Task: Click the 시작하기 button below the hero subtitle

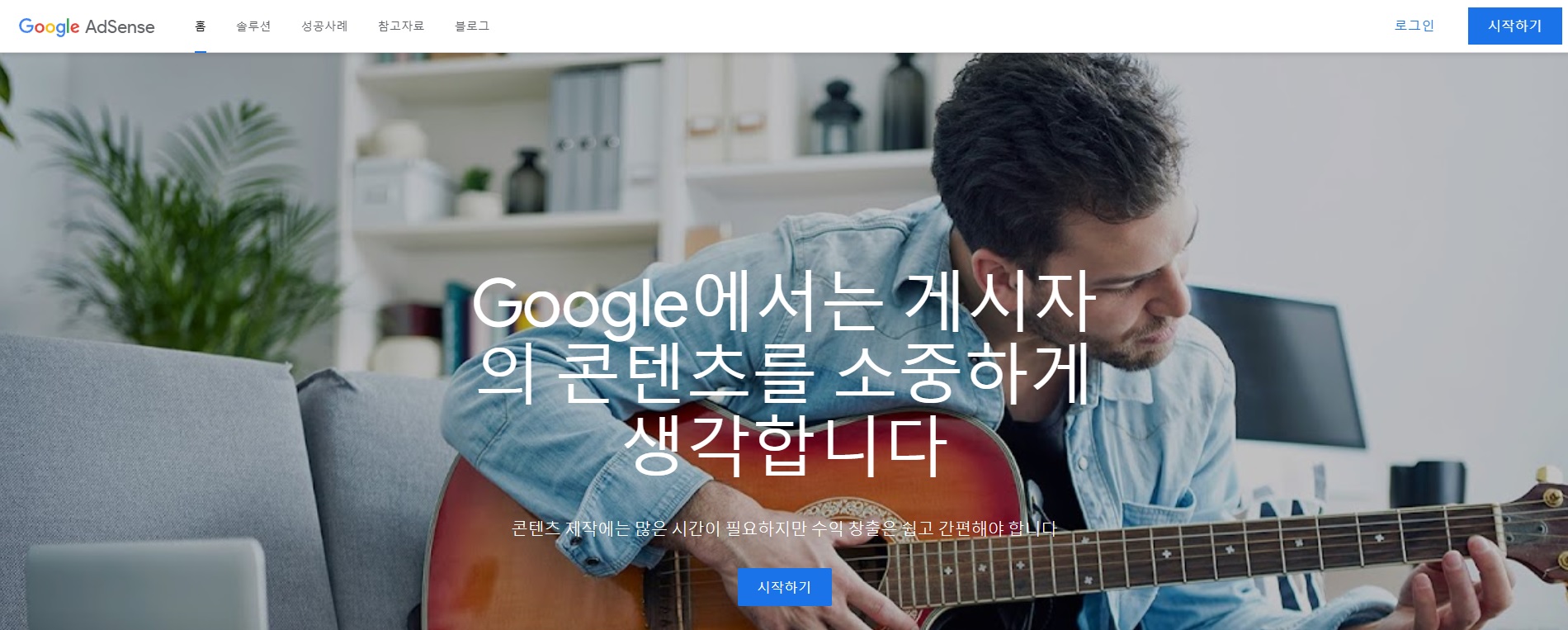Action: coord(784,587)
